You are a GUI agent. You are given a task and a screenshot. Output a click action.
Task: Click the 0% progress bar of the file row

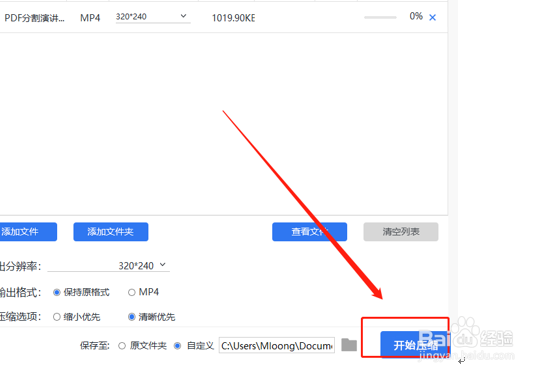(x=380, y=17)
